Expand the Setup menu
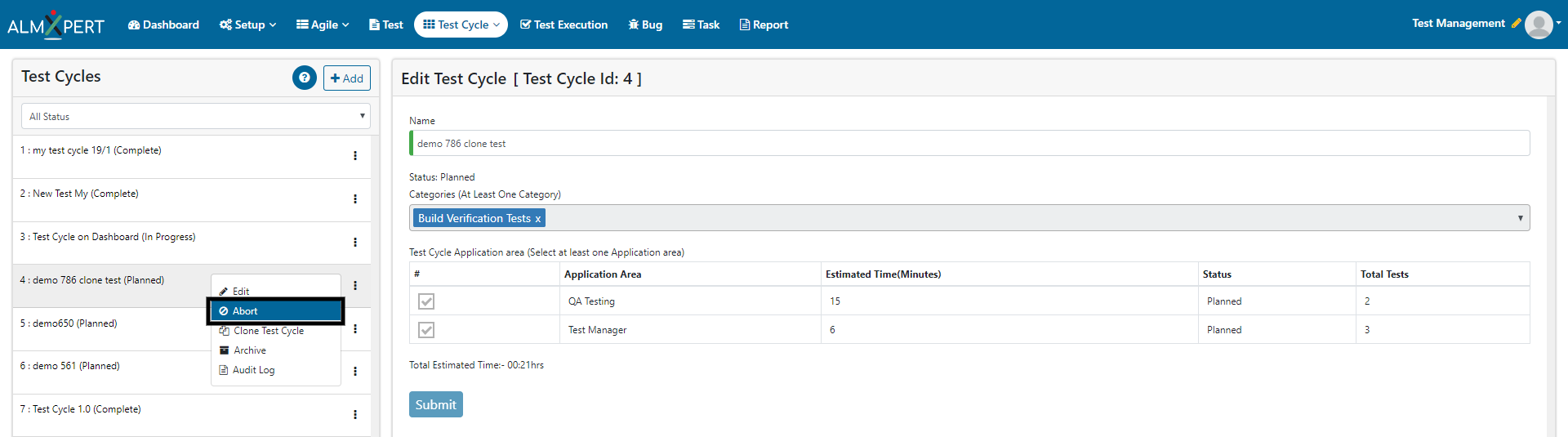 247,25
